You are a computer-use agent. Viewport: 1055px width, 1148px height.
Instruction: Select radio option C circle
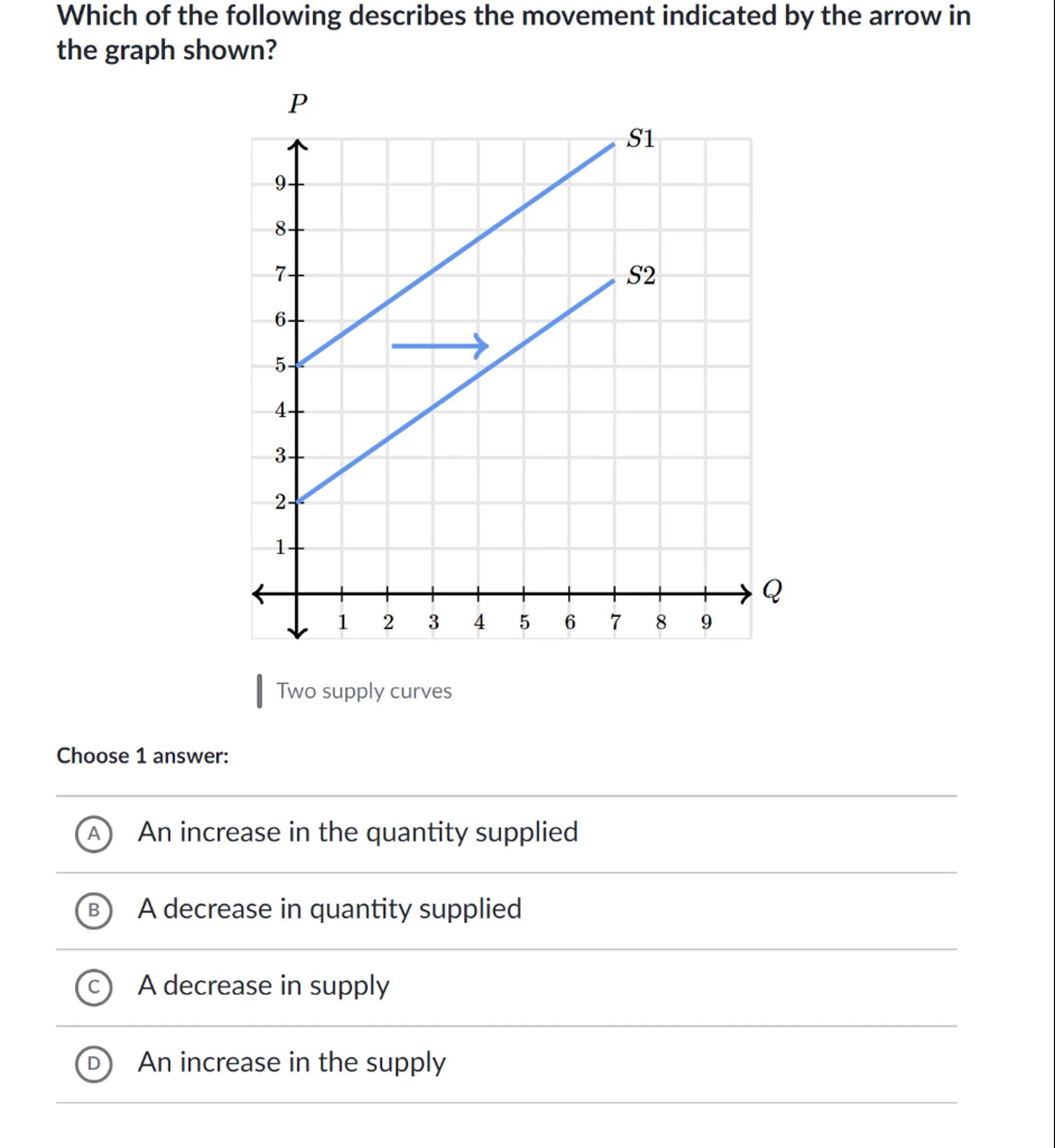[x=93, y=987]
